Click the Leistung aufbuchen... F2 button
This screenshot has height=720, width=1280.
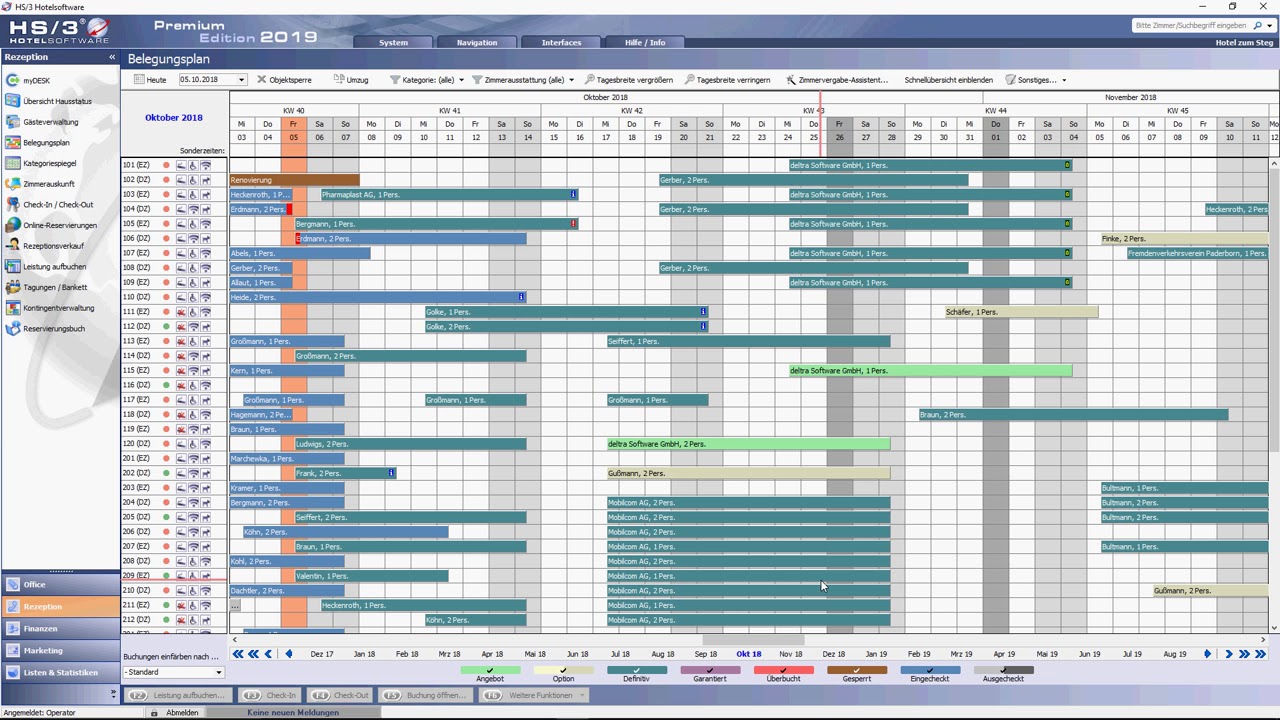click(x=179, y=695)
